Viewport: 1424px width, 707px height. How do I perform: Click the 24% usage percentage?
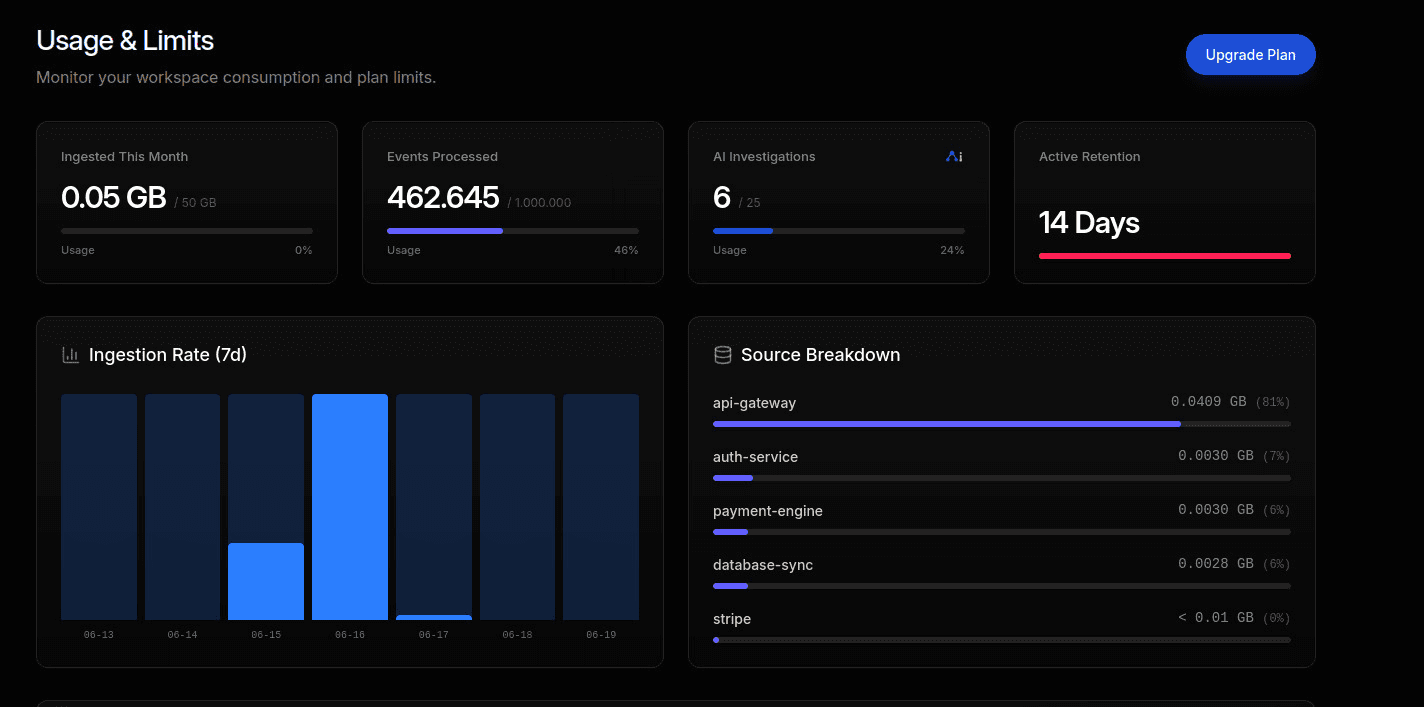pos(952,250)
